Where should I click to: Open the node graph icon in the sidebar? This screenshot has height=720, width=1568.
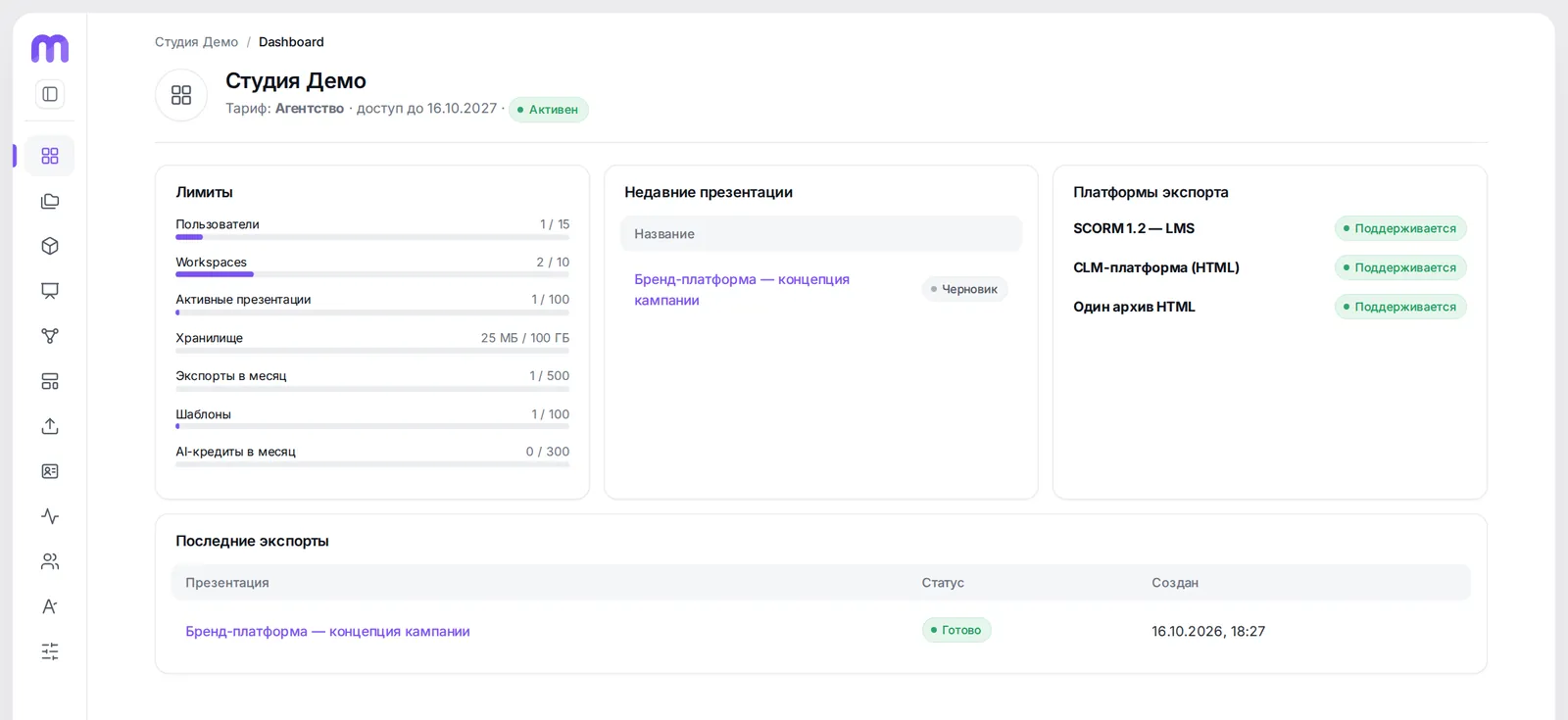coord(50,336)
